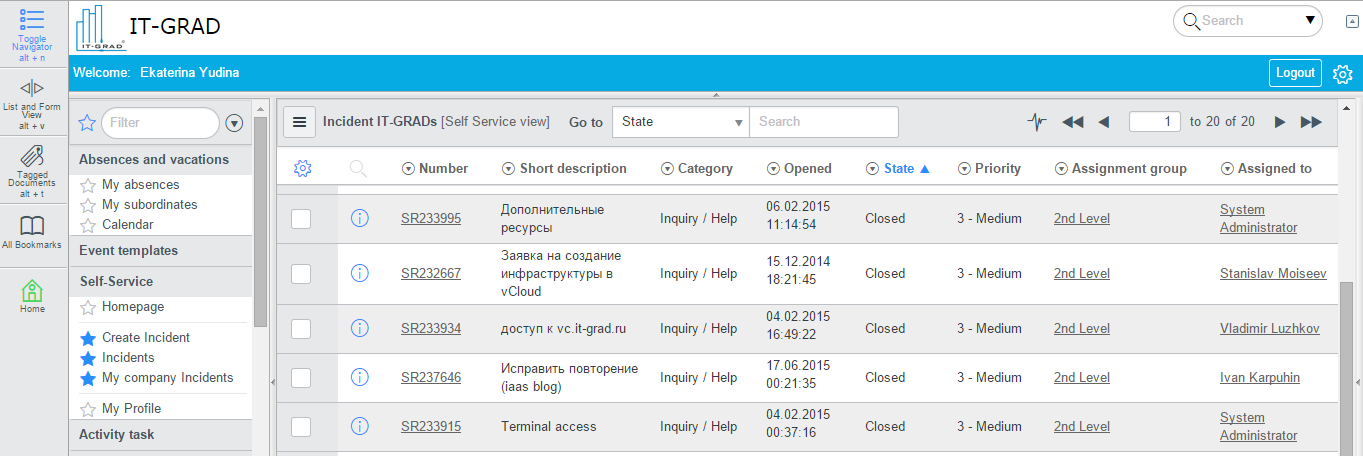This screenshot has height=456, width=1363.
Task: Jump to last page of list
Action: (1310, 122)
